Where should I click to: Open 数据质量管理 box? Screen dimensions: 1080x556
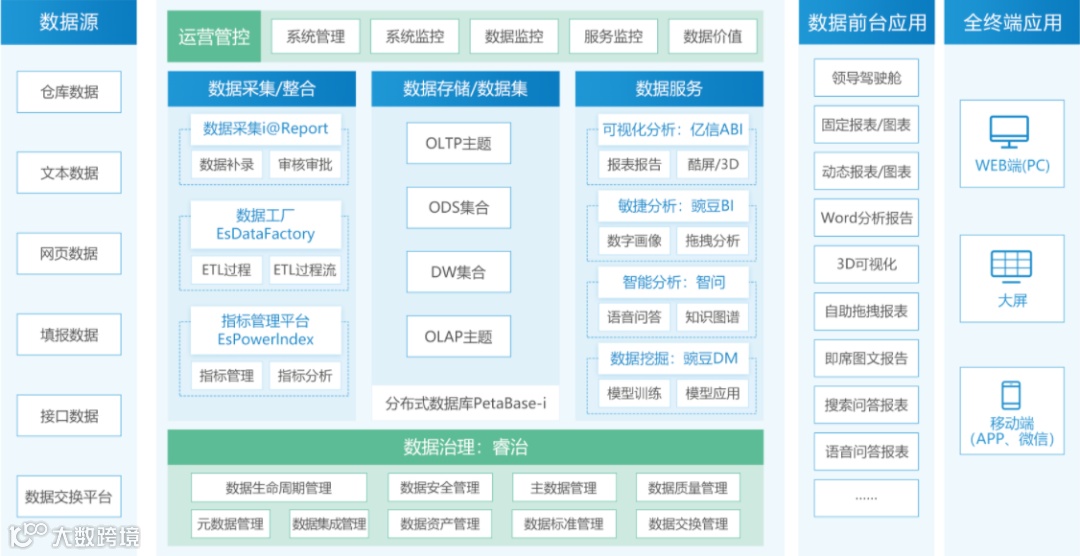click(x=687, y=488)
